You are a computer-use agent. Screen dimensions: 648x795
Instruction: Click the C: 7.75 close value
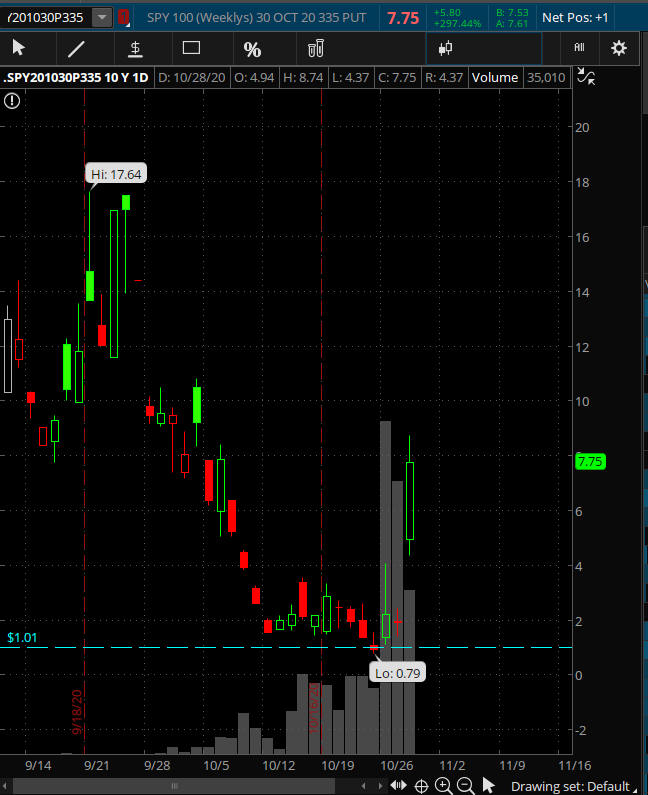[x=397, y=78]
